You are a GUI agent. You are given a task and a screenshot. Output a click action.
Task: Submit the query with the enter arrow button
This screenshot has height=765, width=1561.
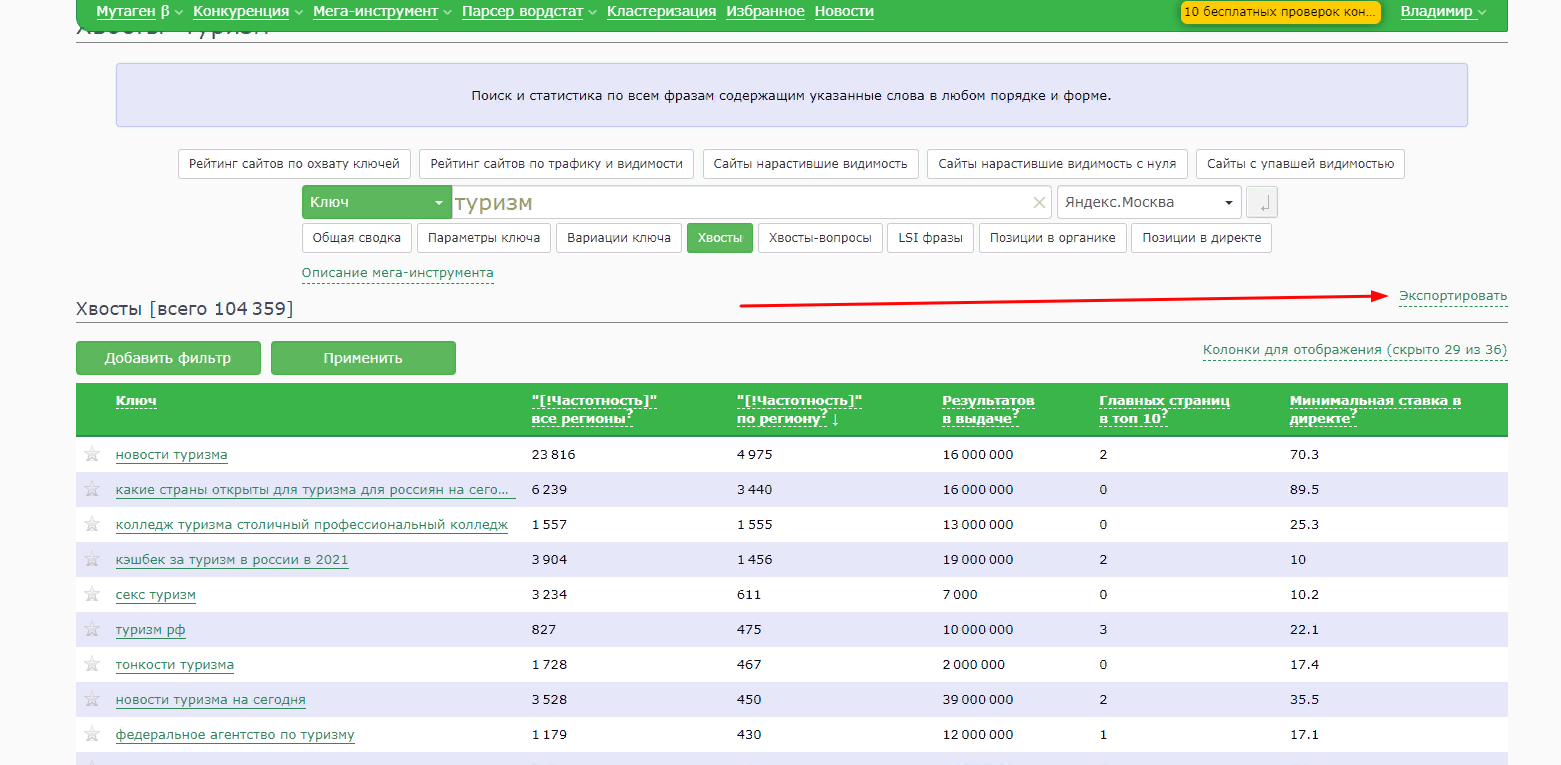pyautogui.click(x=1262, y=203)
